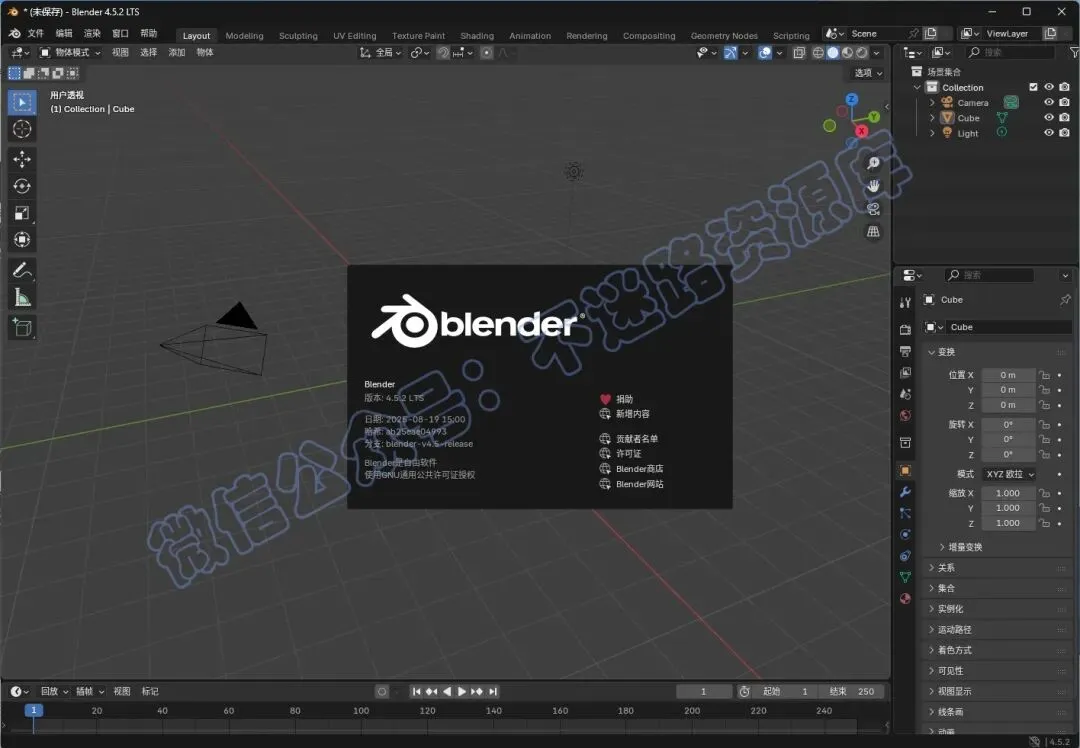Open the Object Data green triangle tab
The width and height of the screenshot is (1080, 748).
(x=905, y=577)
